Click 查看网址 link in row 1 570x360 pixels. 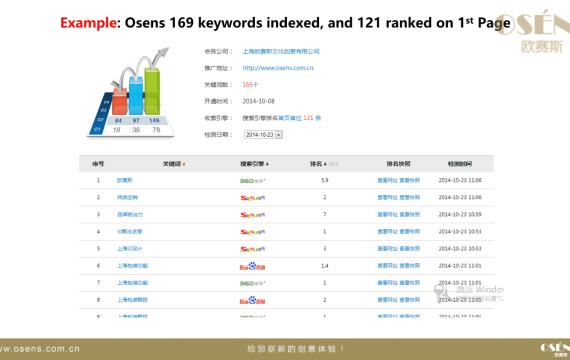coord(388,180)
